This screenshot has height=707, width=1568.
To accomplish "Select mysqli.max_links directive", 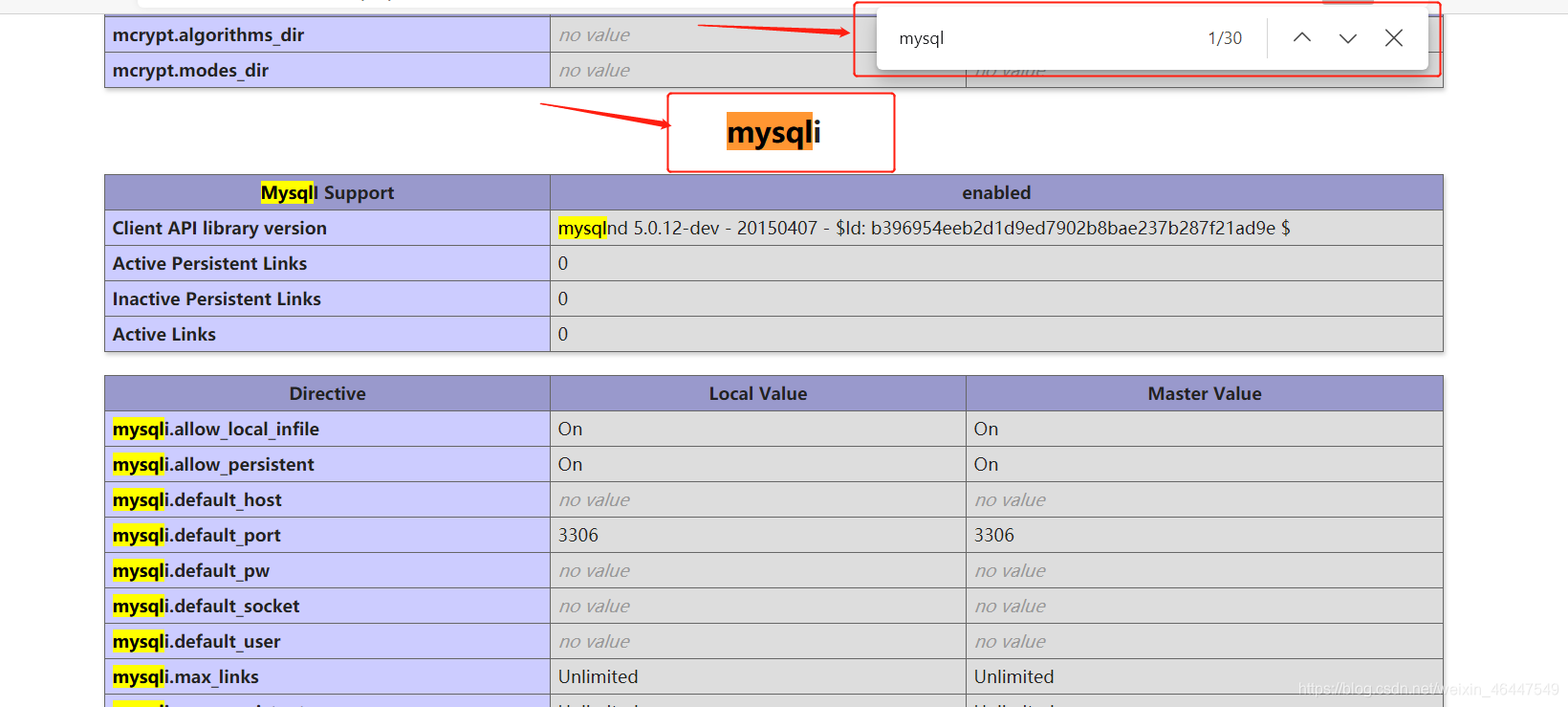I will tap(185, 676).
